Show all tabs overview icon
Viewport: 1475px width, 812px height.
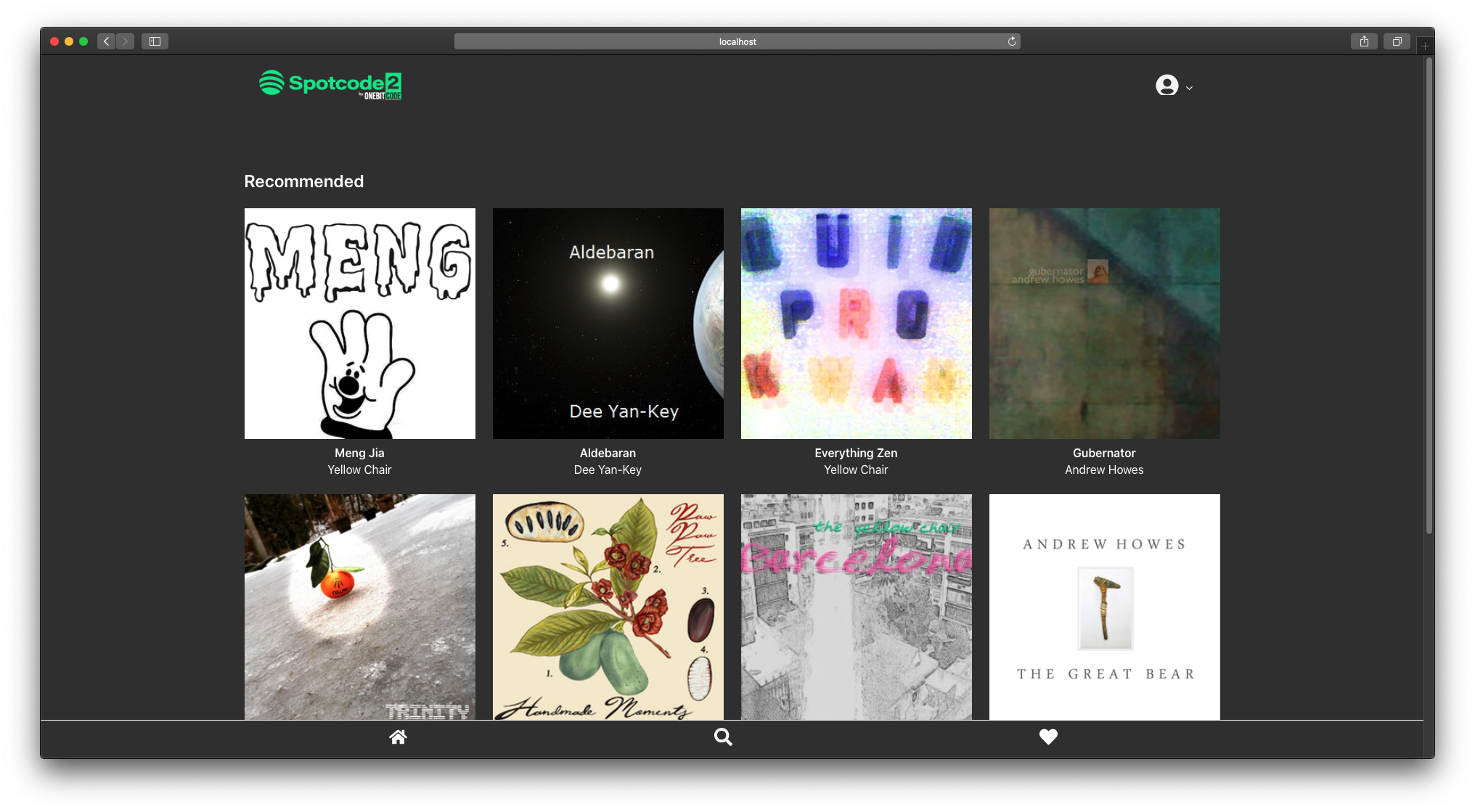[1397, 41]
